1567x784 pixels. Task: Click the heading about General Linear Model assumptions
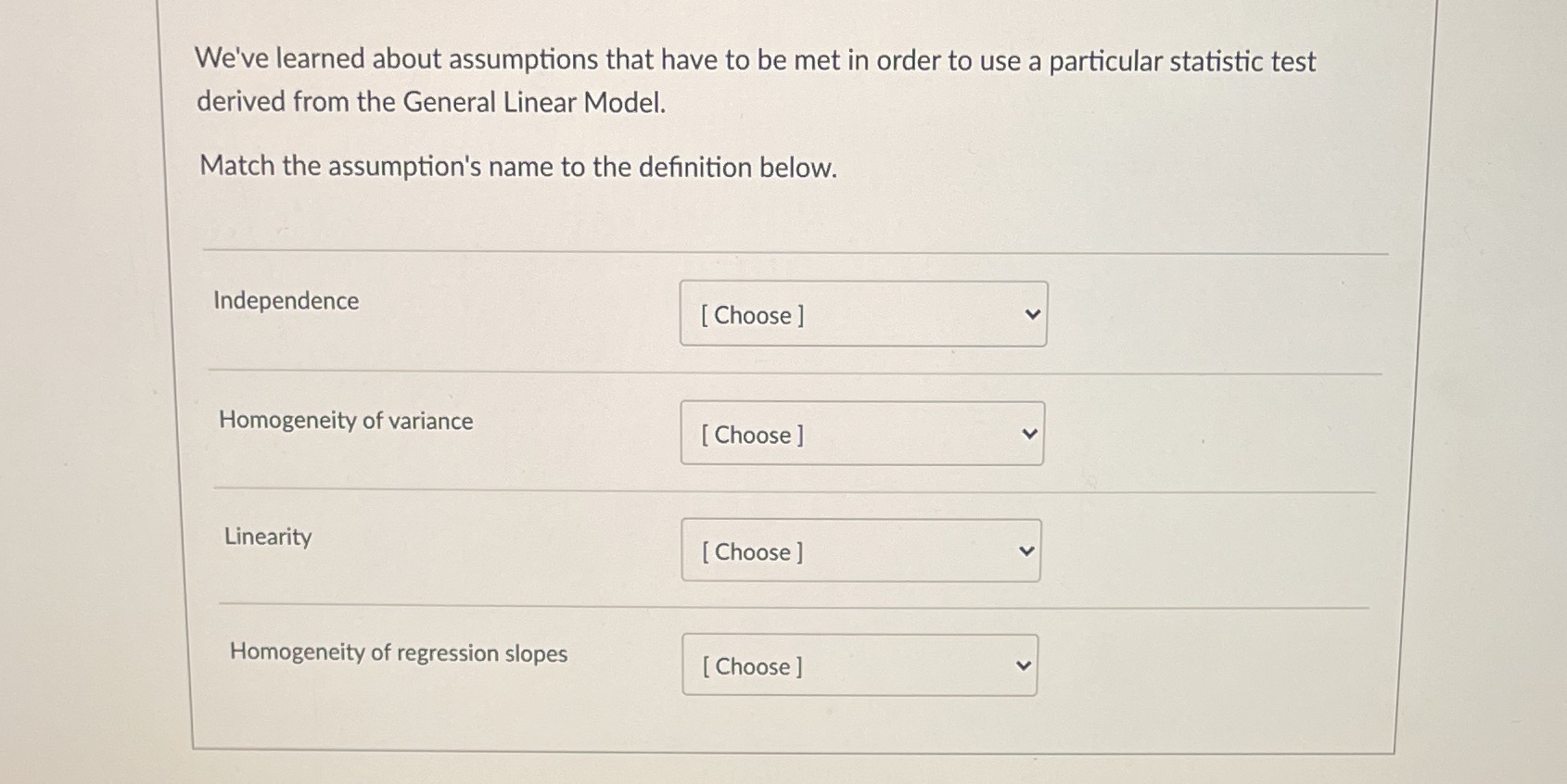click(756, 80)
